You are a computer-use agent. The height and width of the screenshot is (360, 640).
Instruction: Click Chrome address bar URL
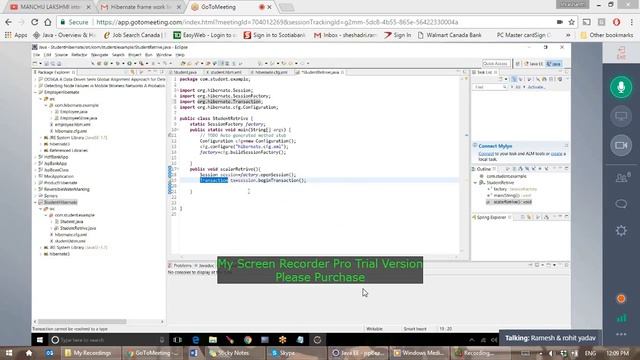[x=278, y=22]
